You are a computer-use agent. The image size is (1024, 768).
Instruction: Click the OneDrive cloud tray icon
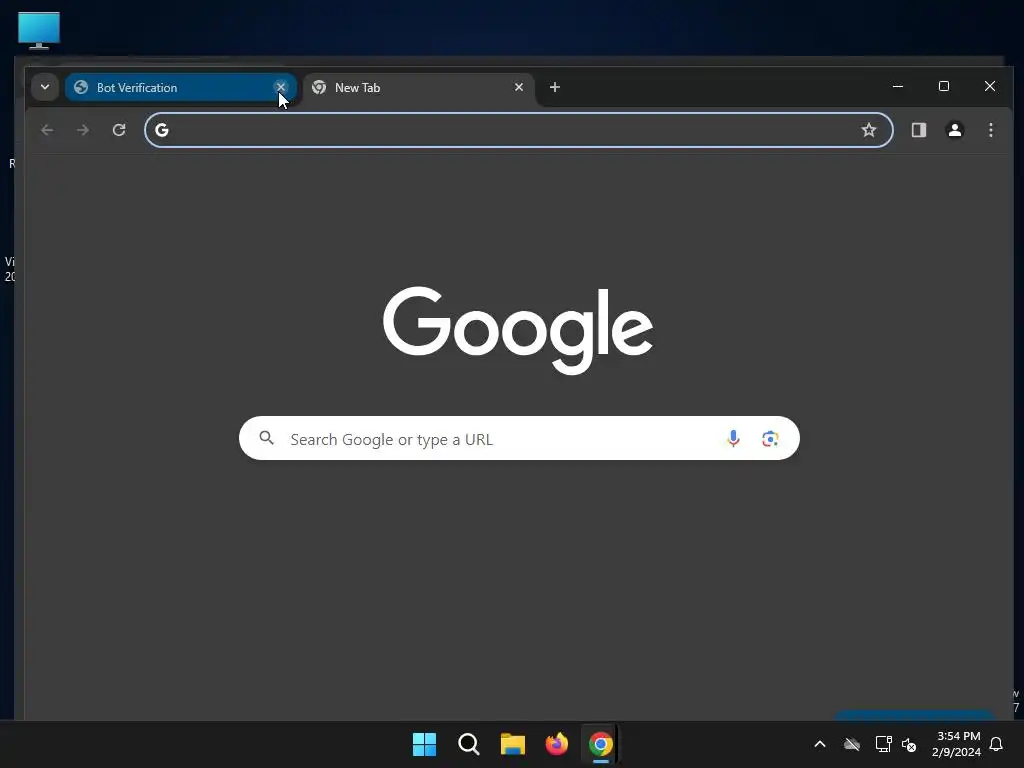click(852, 744)
